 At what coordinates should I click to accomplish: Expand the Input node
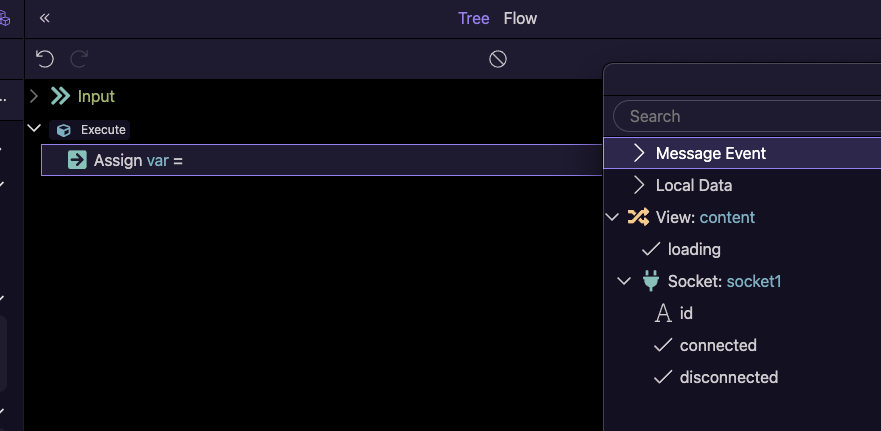coord(34,96)
